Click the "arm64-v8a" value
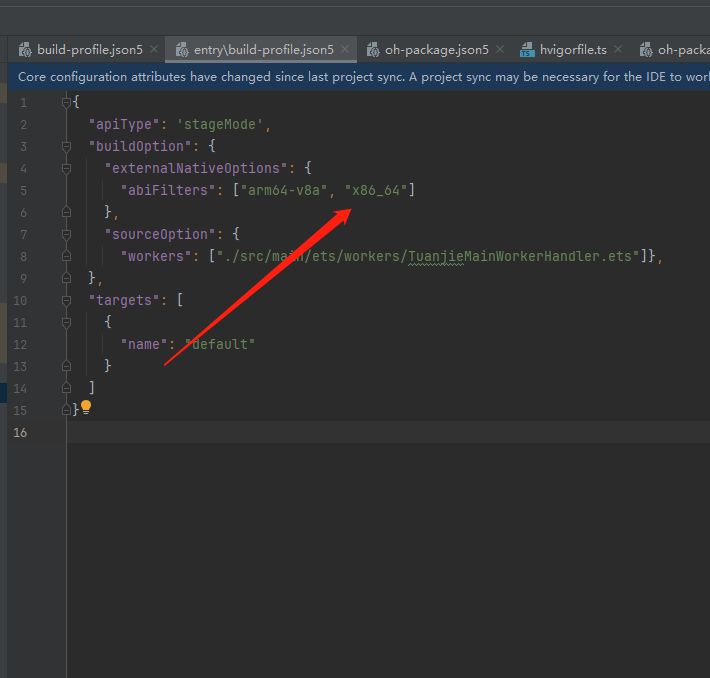Image resolution: width=710 pixels, height=678 pixels. coord(283,190)
